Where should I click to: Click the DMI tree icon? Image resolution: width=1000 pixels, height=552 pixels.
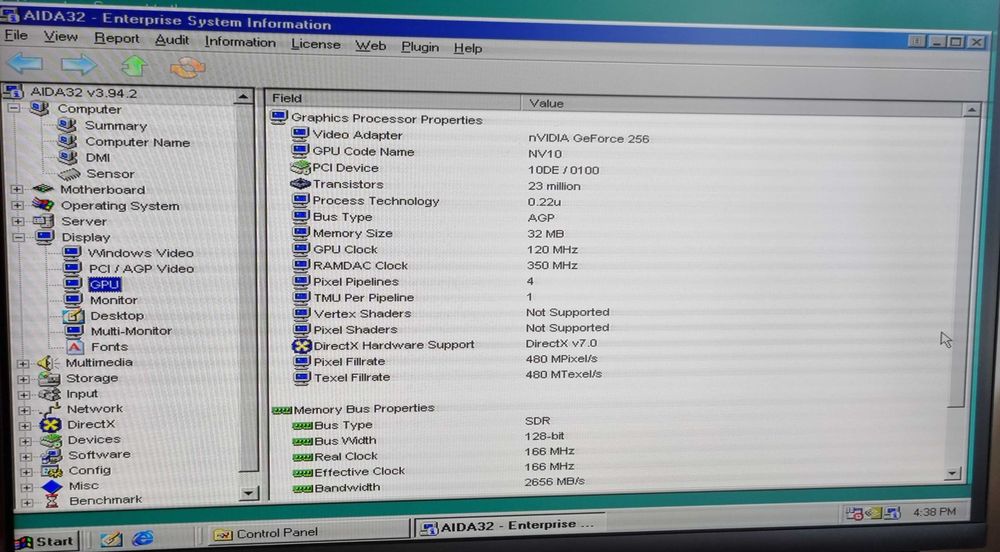pos(67,157)
